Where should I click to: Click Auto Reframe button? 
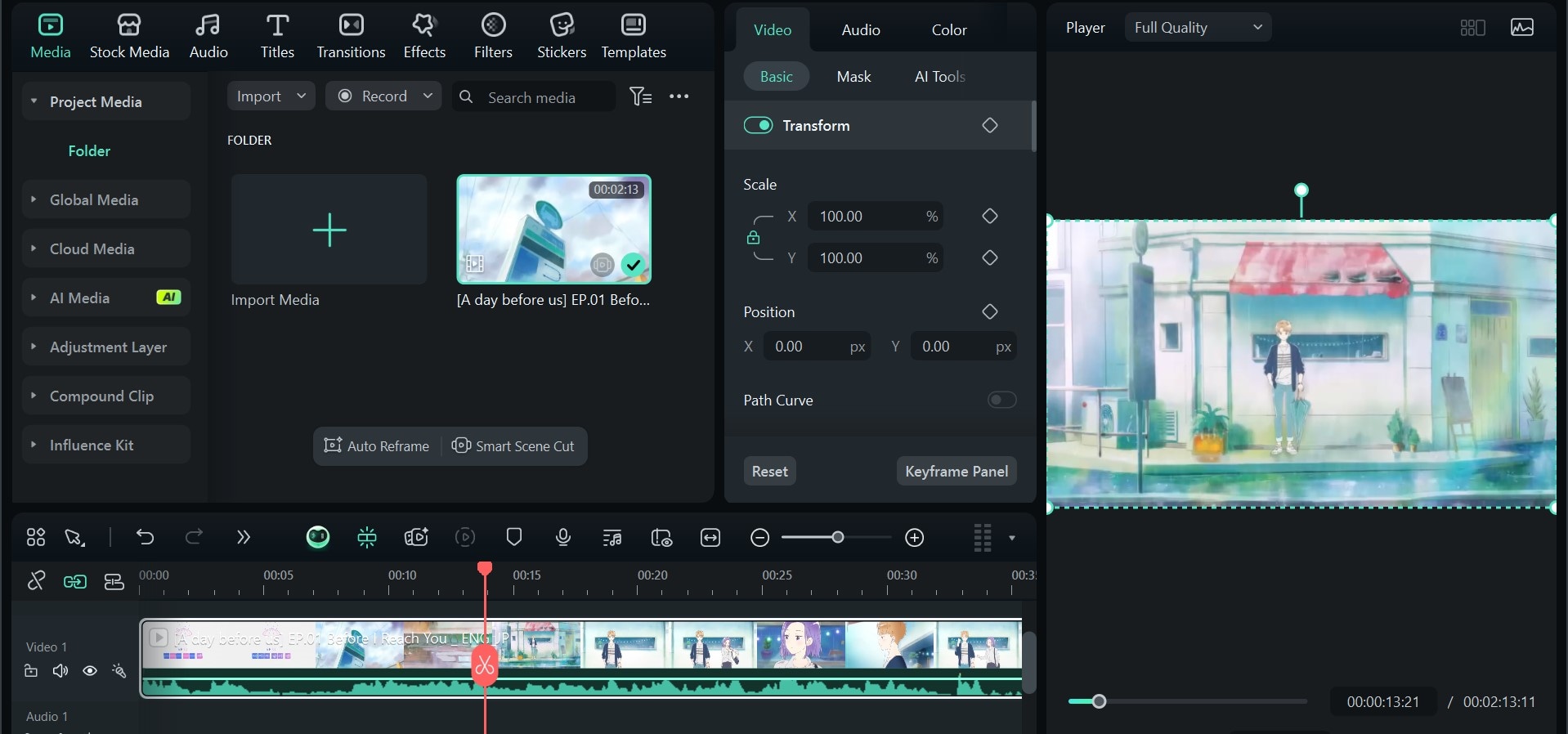(x=377, y=445)
